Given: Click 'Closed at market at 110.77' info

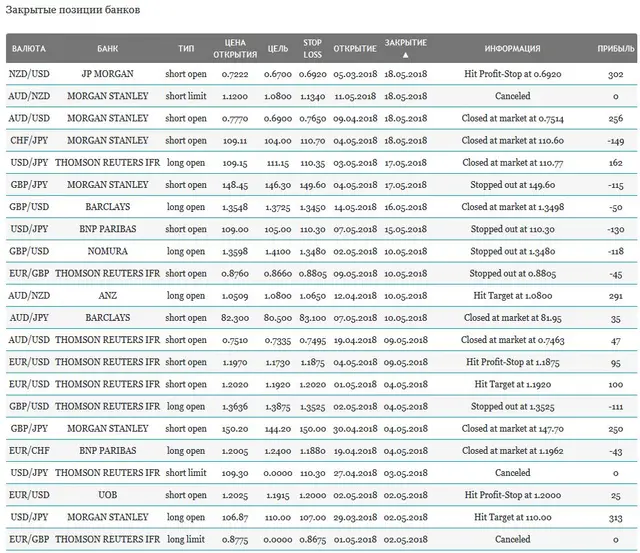Looking at the screenshot, I should click(x=513, y=162).
